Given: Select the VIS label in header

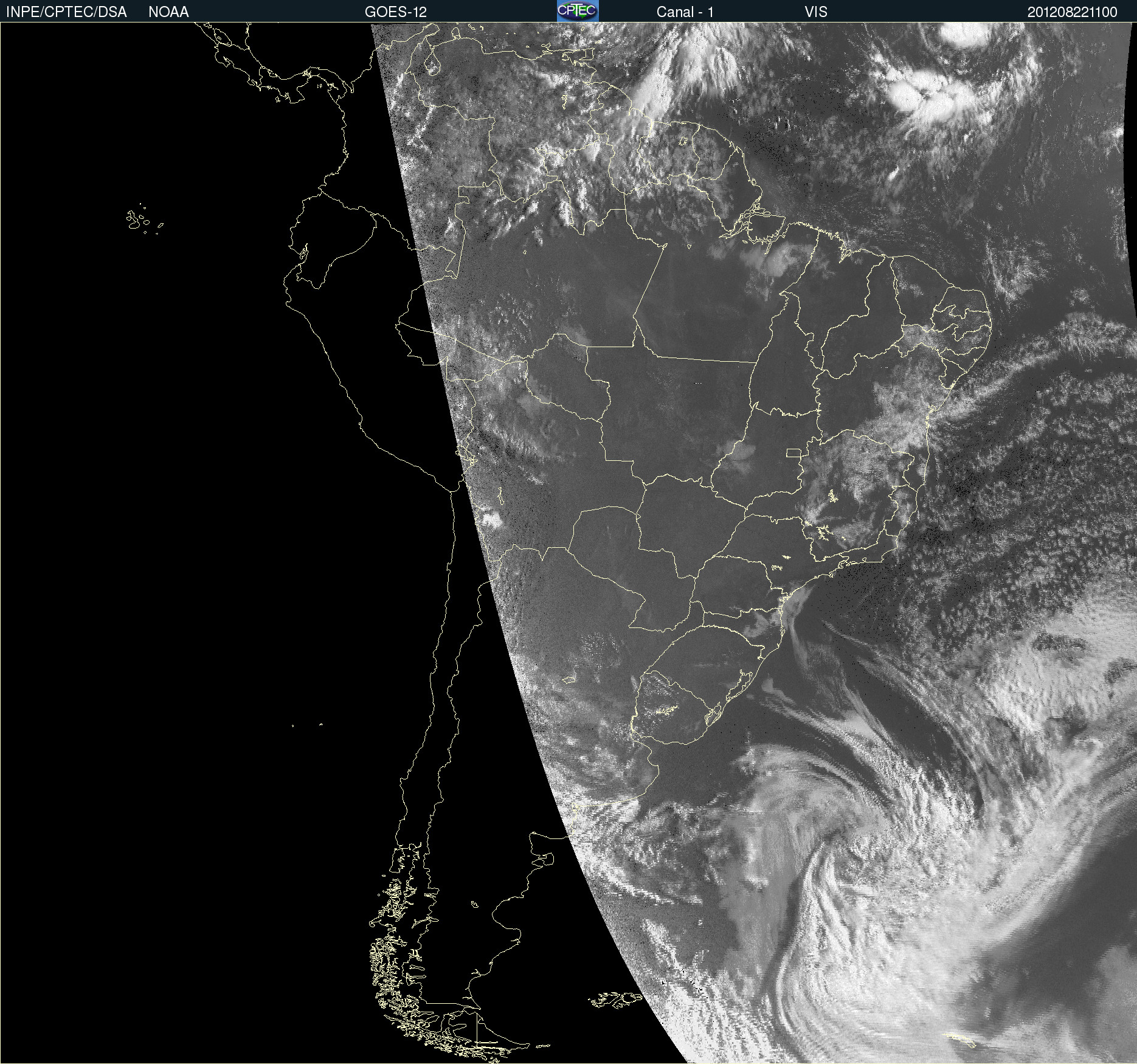Looking at the screenshot, I should pos(816,12).
